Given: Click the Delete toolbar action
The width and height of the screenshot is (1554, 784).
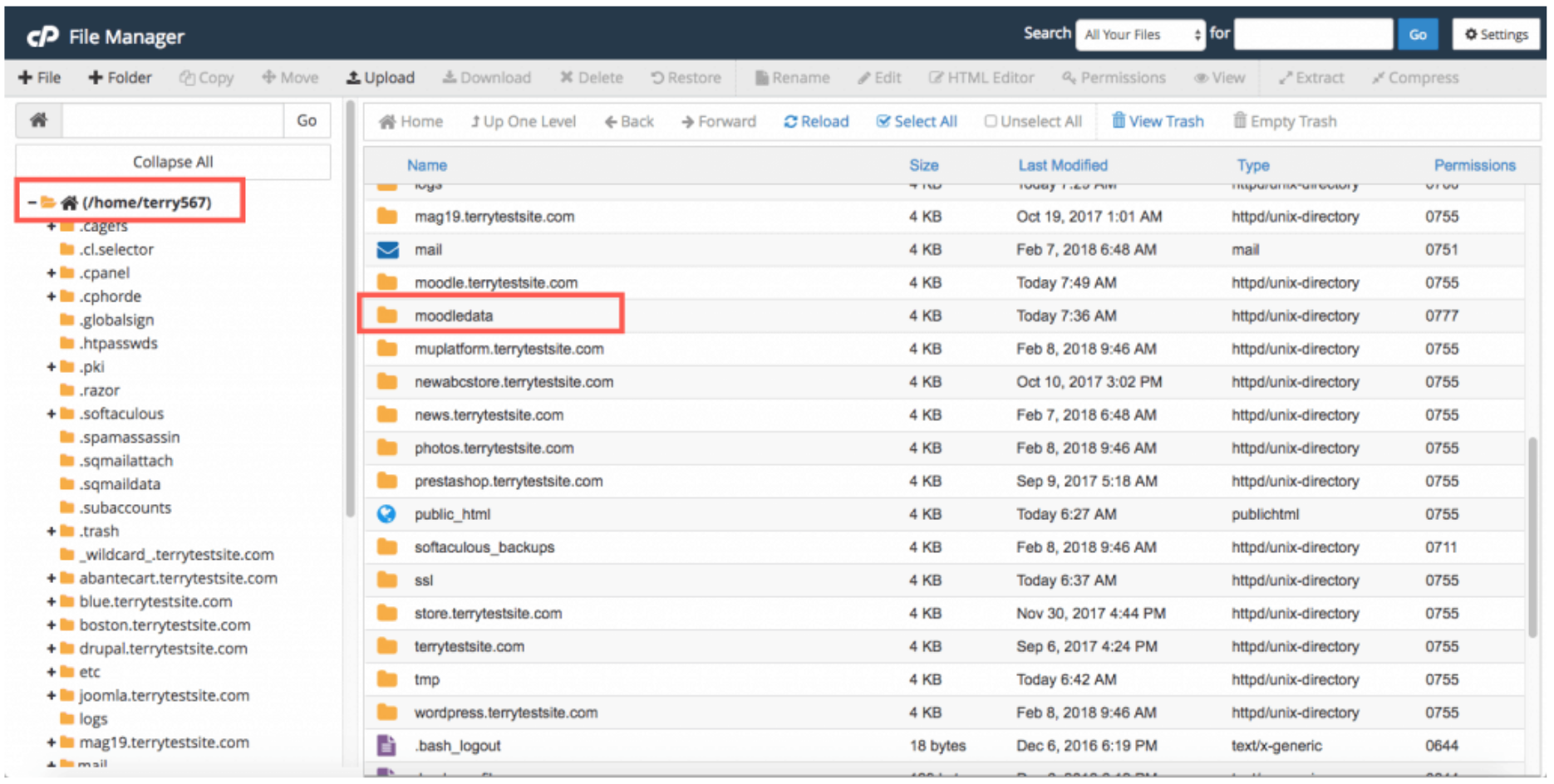Looking at the screenshot, I should click(x=592, y=77).
